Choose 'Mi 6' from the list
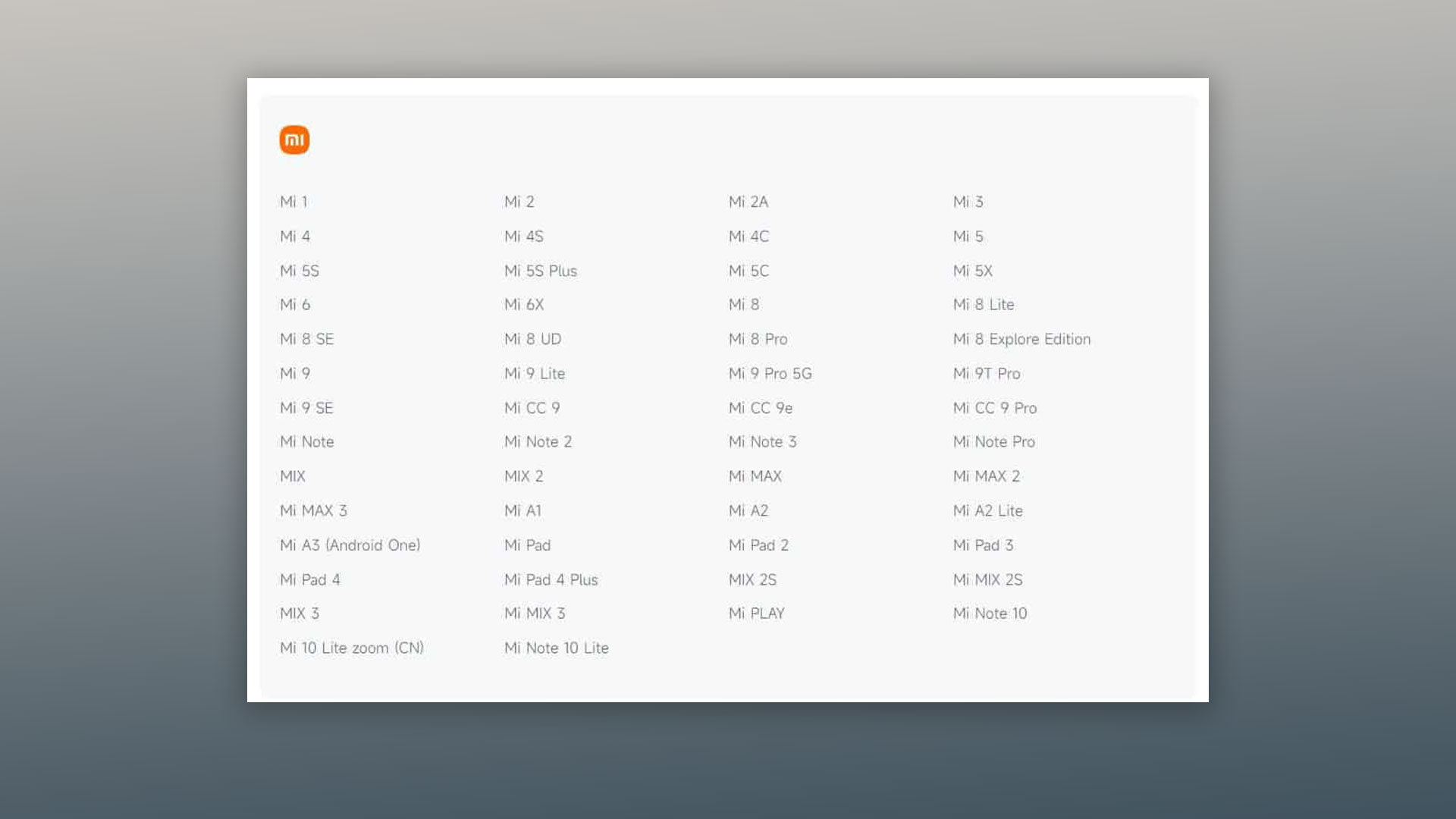Image resolution: width=1456 pixels, height=819 pixels. point(295,305)
